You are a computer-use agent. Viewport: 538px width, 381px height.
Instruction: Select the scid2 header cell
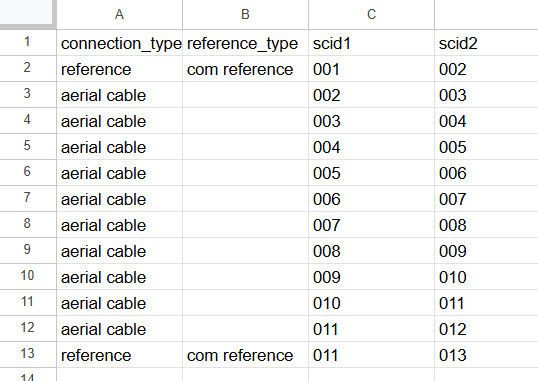[x=486, y=43]
